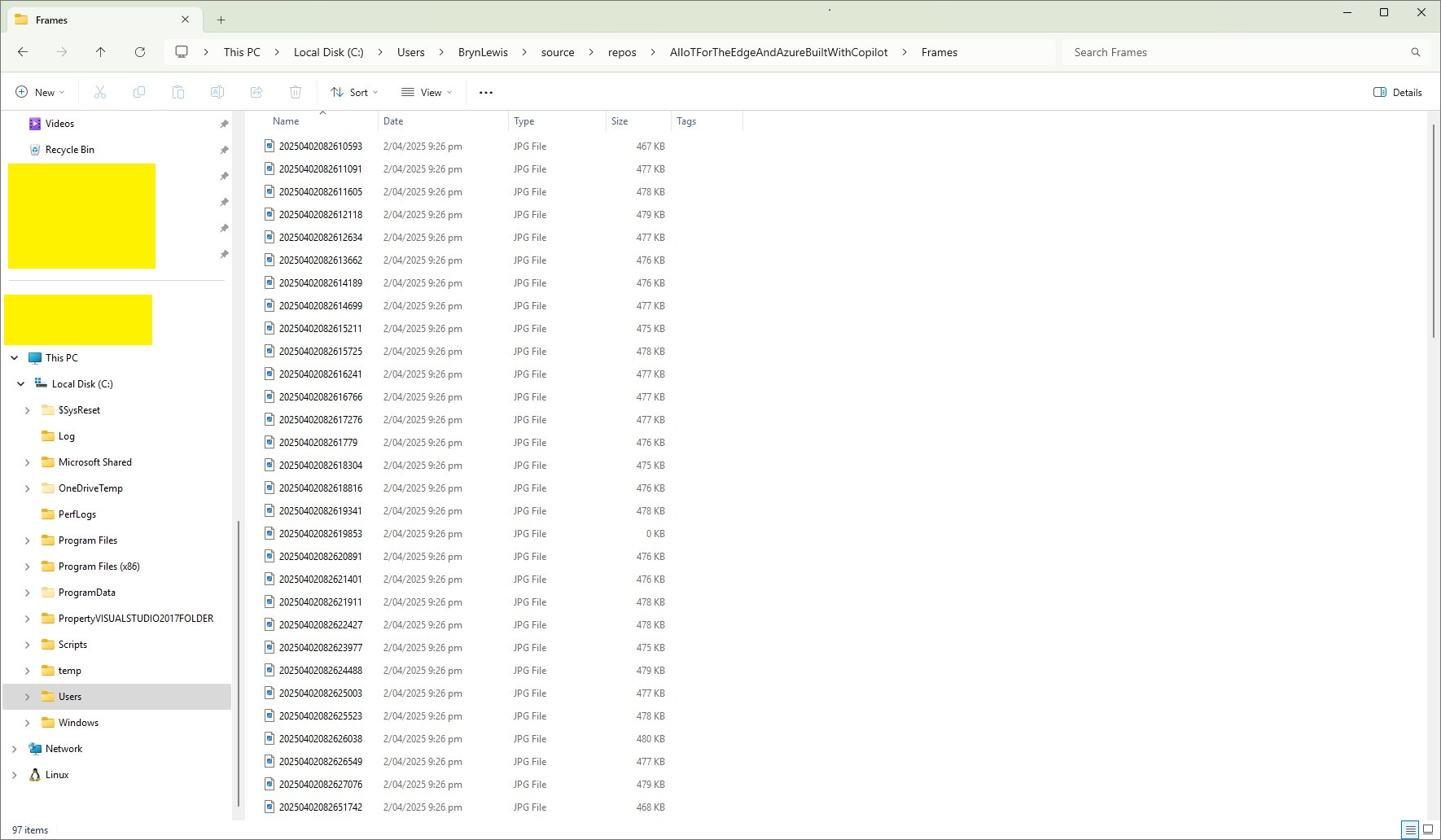Collapse the Local Disk (C:) tree node
Image resolution: width=1441 pixels, height=840 pixels.
click(x=21, y=384)
